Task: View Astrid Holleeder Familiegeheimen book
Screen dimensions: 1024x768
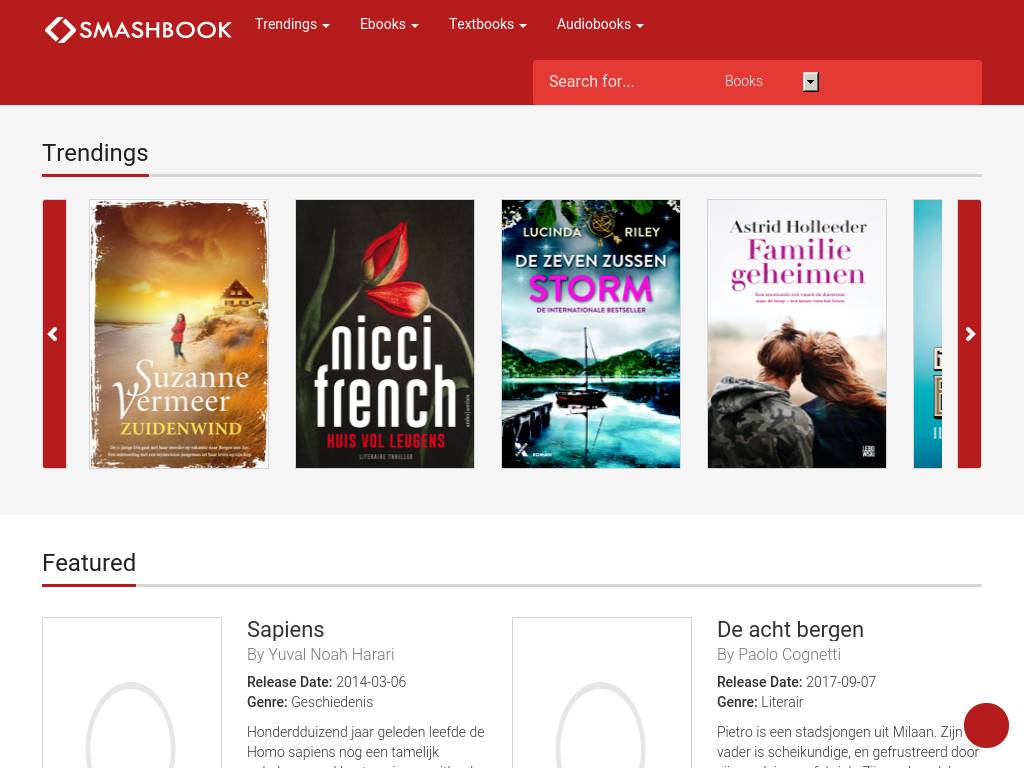Action: pos(797,334)
